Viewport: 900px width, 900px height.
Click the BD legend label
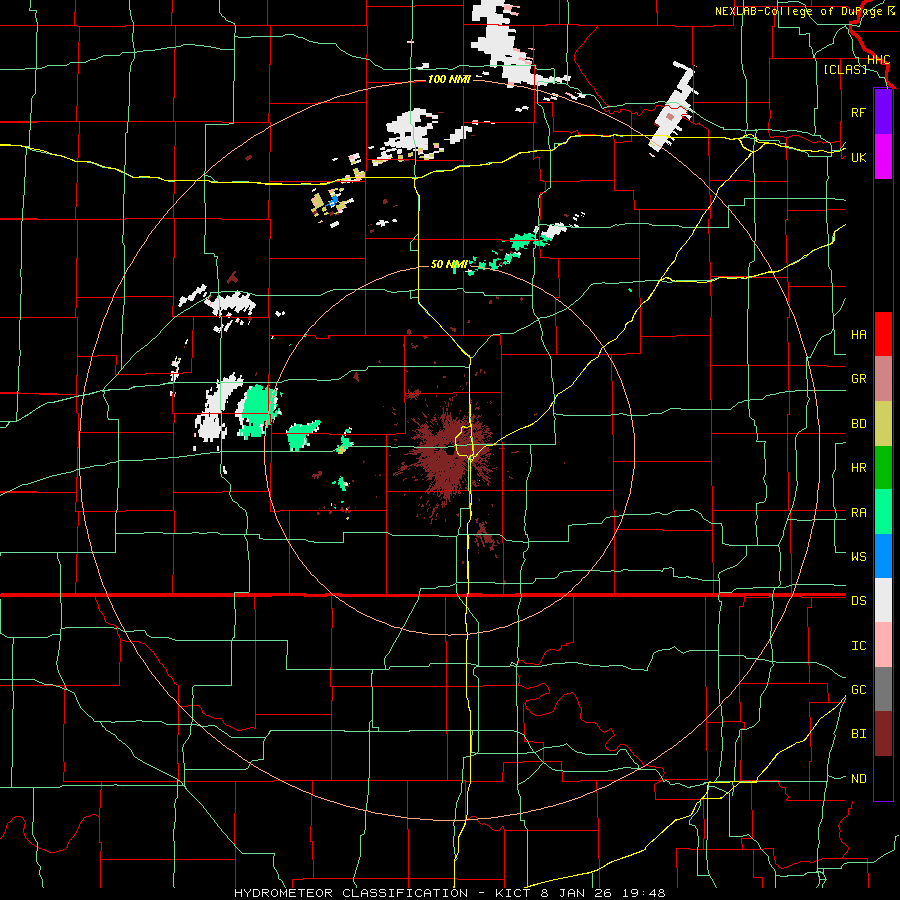[858, 424]
